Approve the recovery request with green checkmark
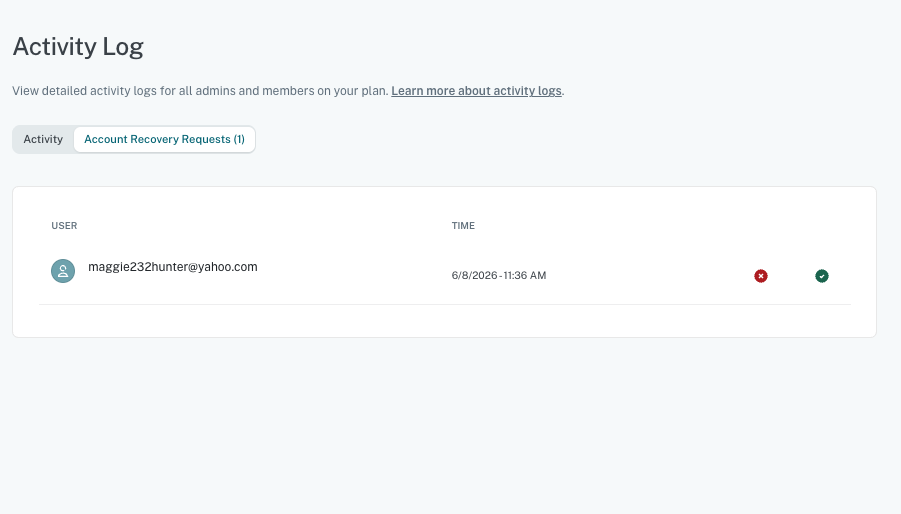Screen dimensions: 901x514 (822, 276)
